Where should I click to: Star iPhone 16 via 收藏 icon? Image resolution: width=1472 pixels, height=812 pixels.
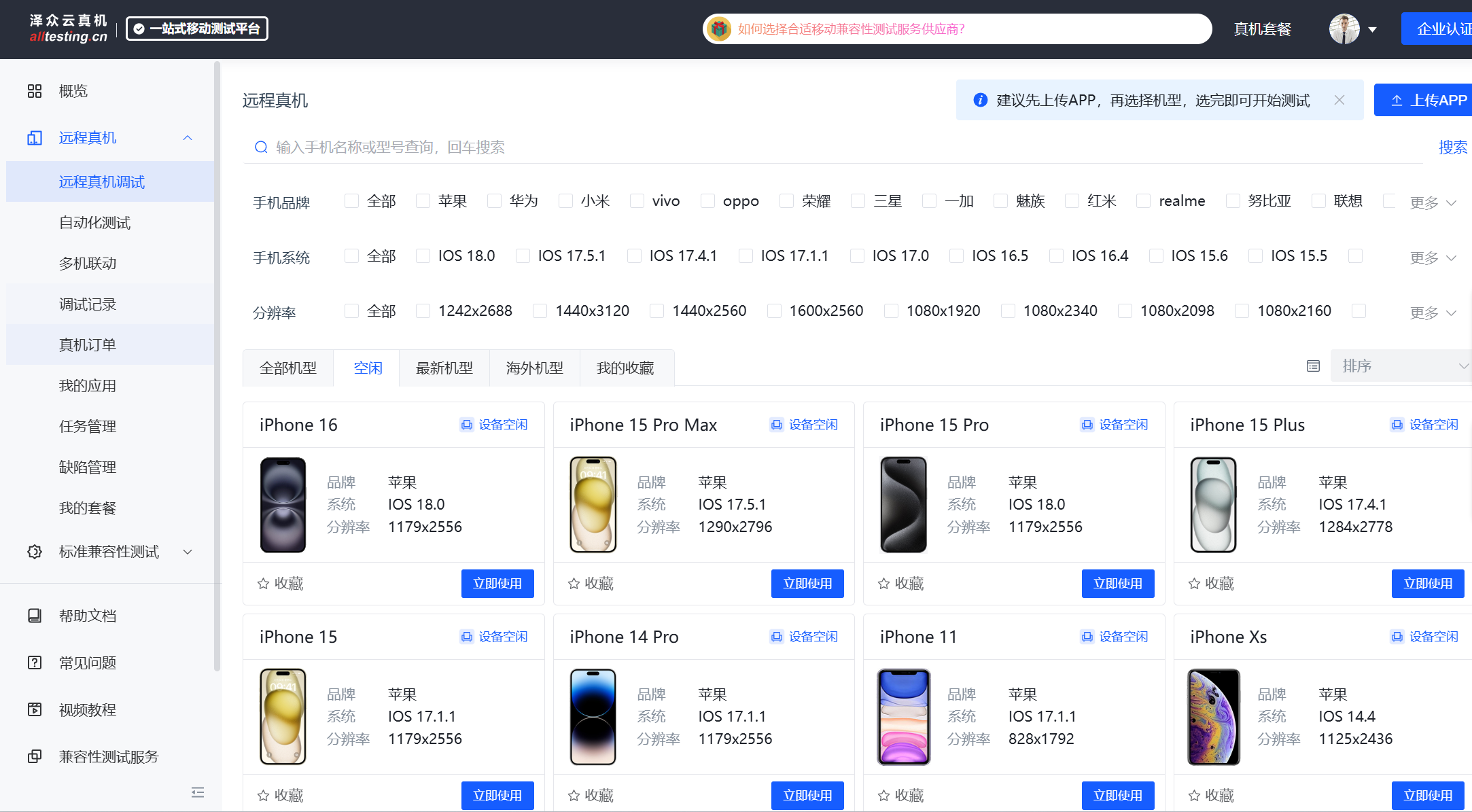coord(264,584)
